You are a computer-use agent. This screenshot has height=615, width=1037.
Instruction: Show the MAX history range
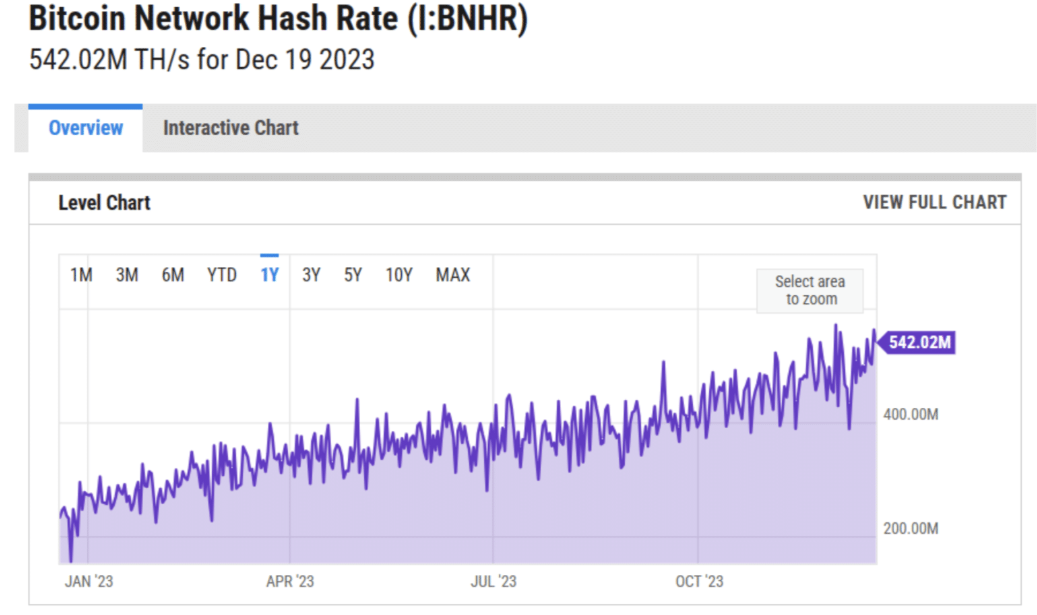452,275
